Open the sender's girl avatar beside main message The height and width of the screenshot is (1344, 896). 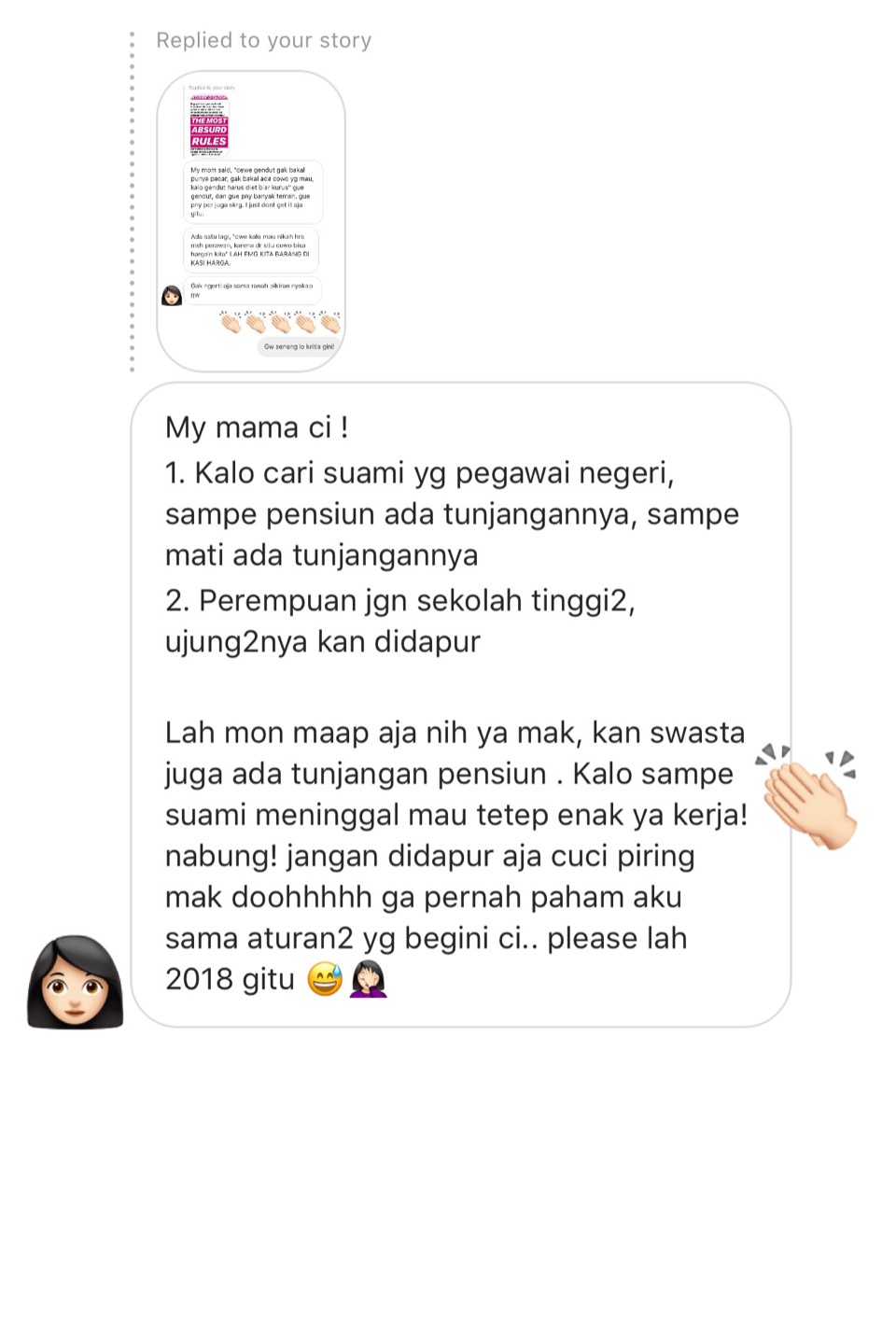[x=75, y=982]
